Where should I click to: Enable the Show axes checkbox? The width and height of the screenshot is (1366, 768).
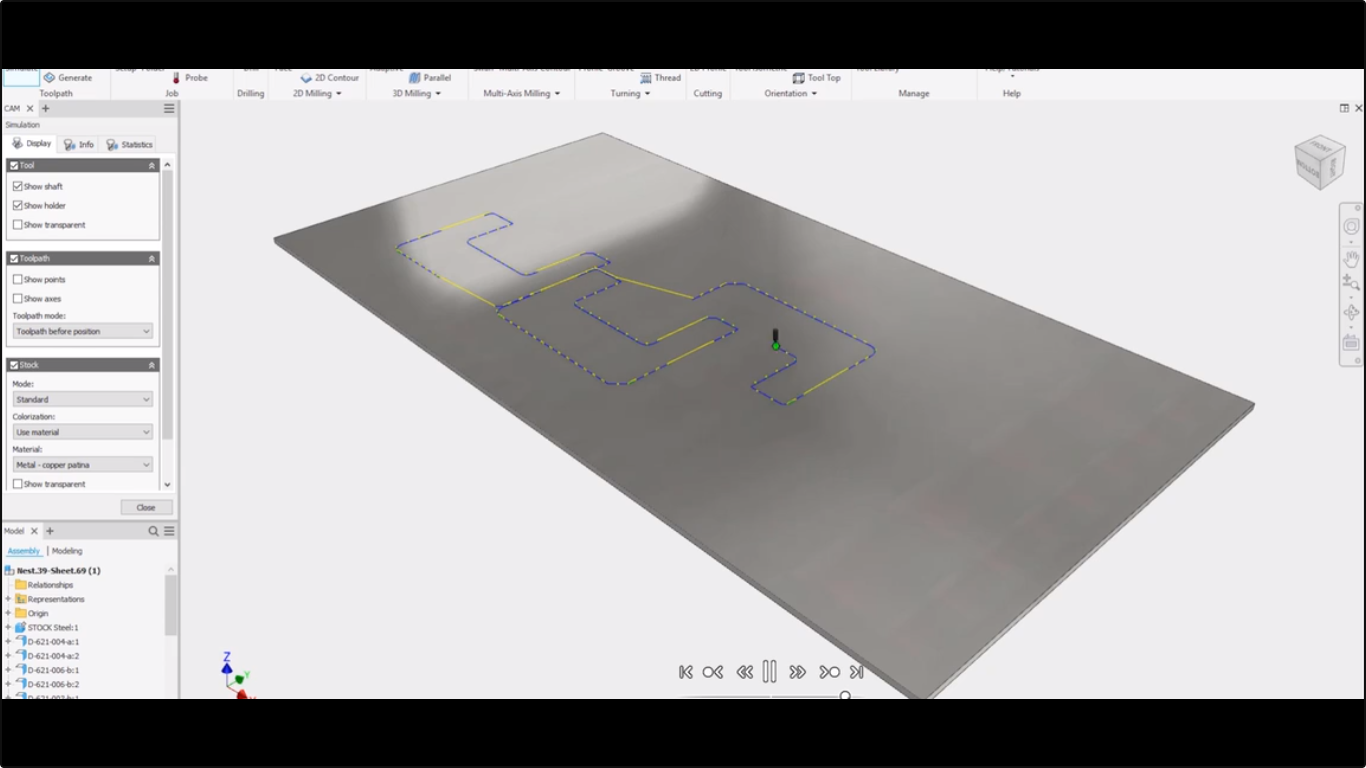(17, 298)
